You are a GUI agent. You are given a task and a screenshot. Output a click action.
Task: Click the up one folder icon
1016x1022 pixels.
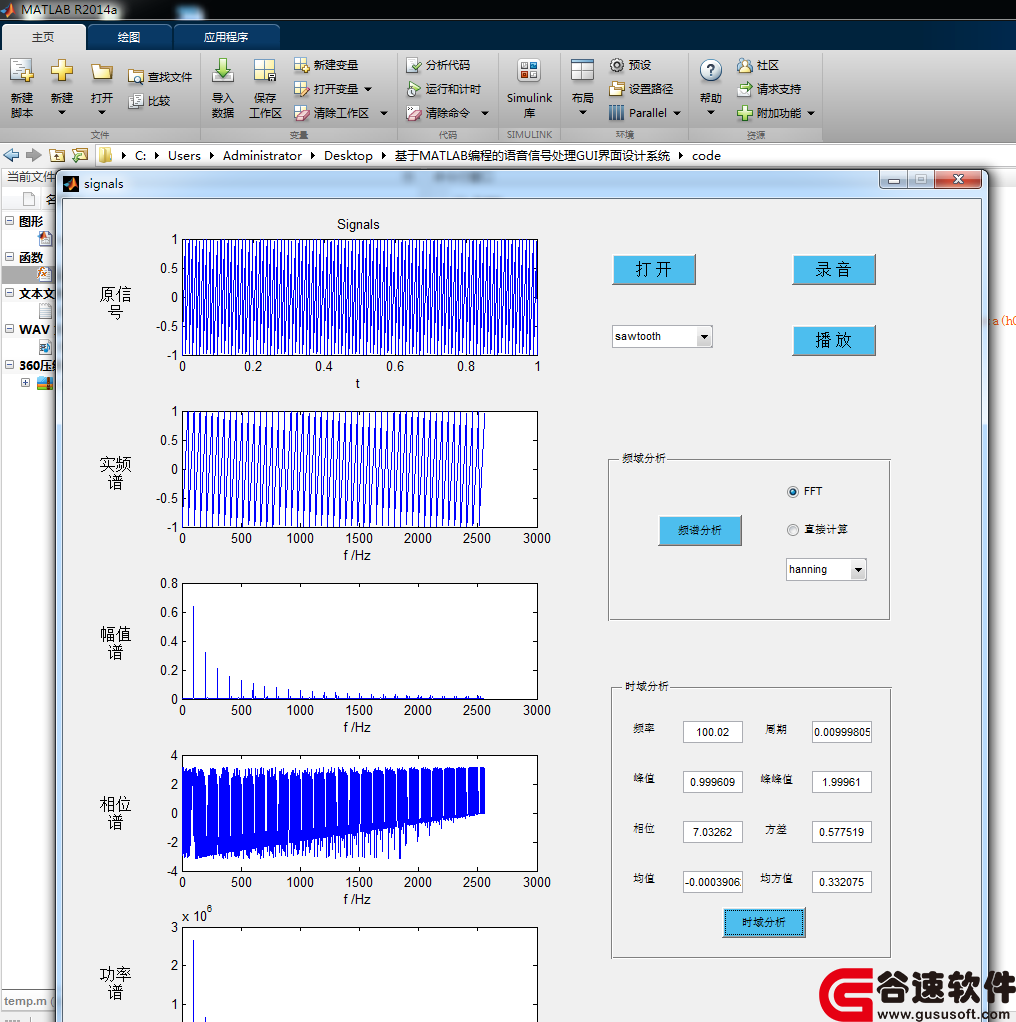57,155
